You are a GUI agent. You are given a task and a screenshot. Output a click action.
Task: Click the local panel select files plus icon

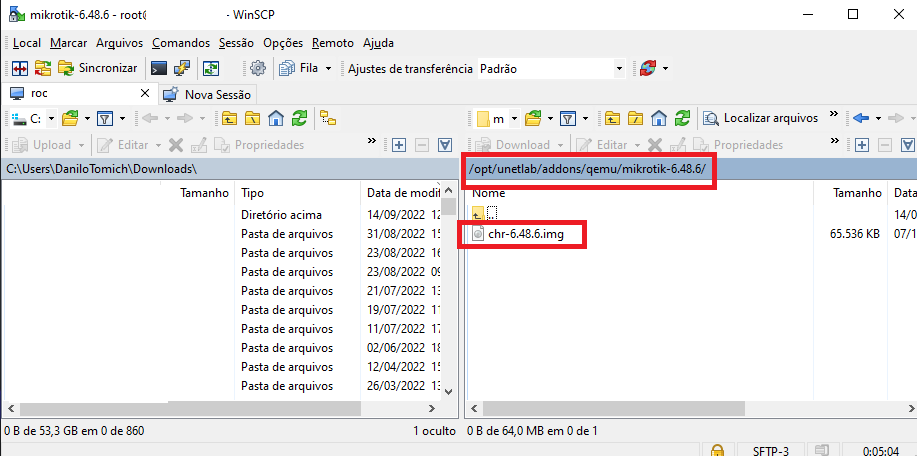[x=399, y=145]
